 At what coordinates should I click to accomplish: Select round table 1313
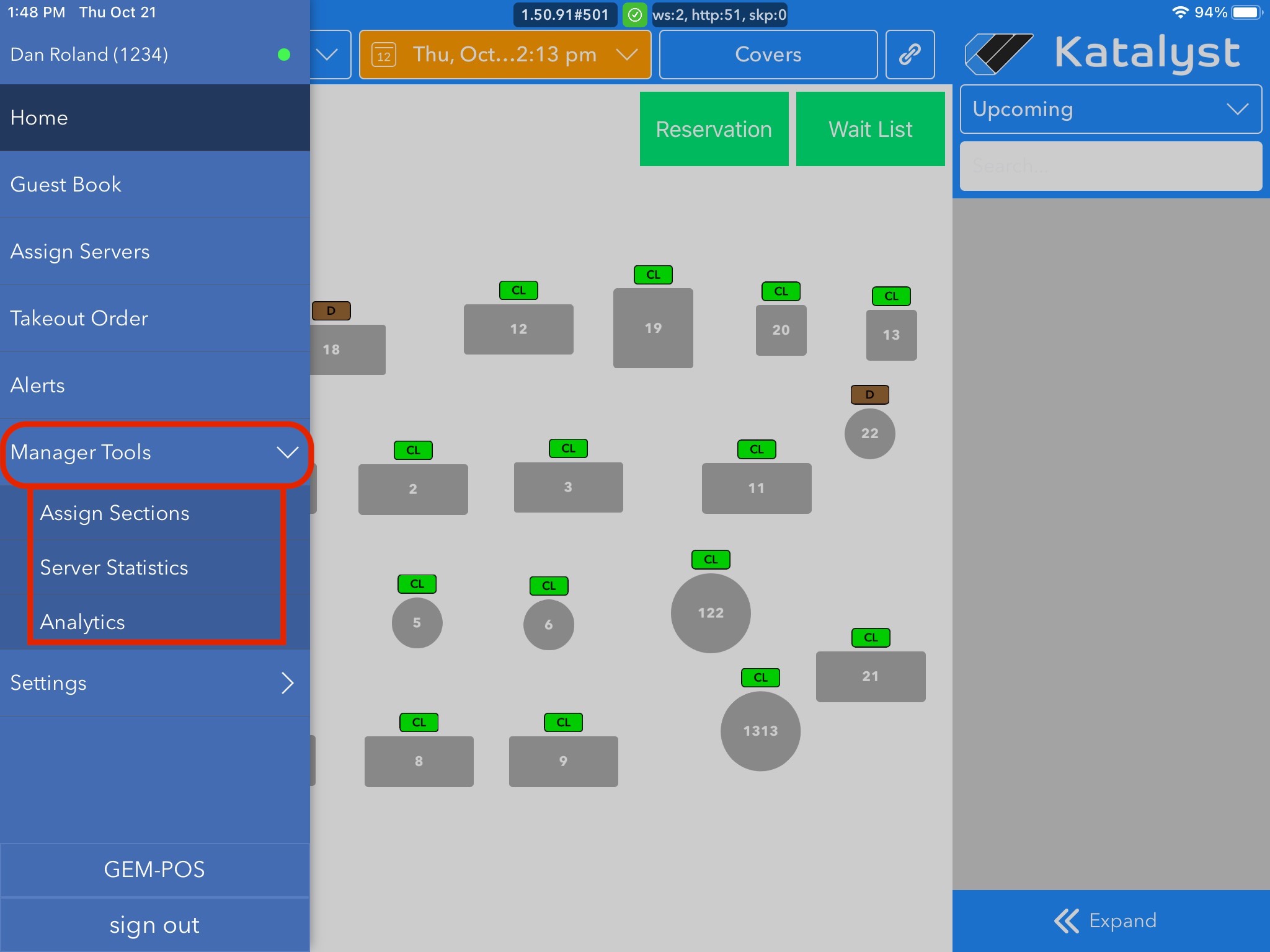tap(760, 731)
